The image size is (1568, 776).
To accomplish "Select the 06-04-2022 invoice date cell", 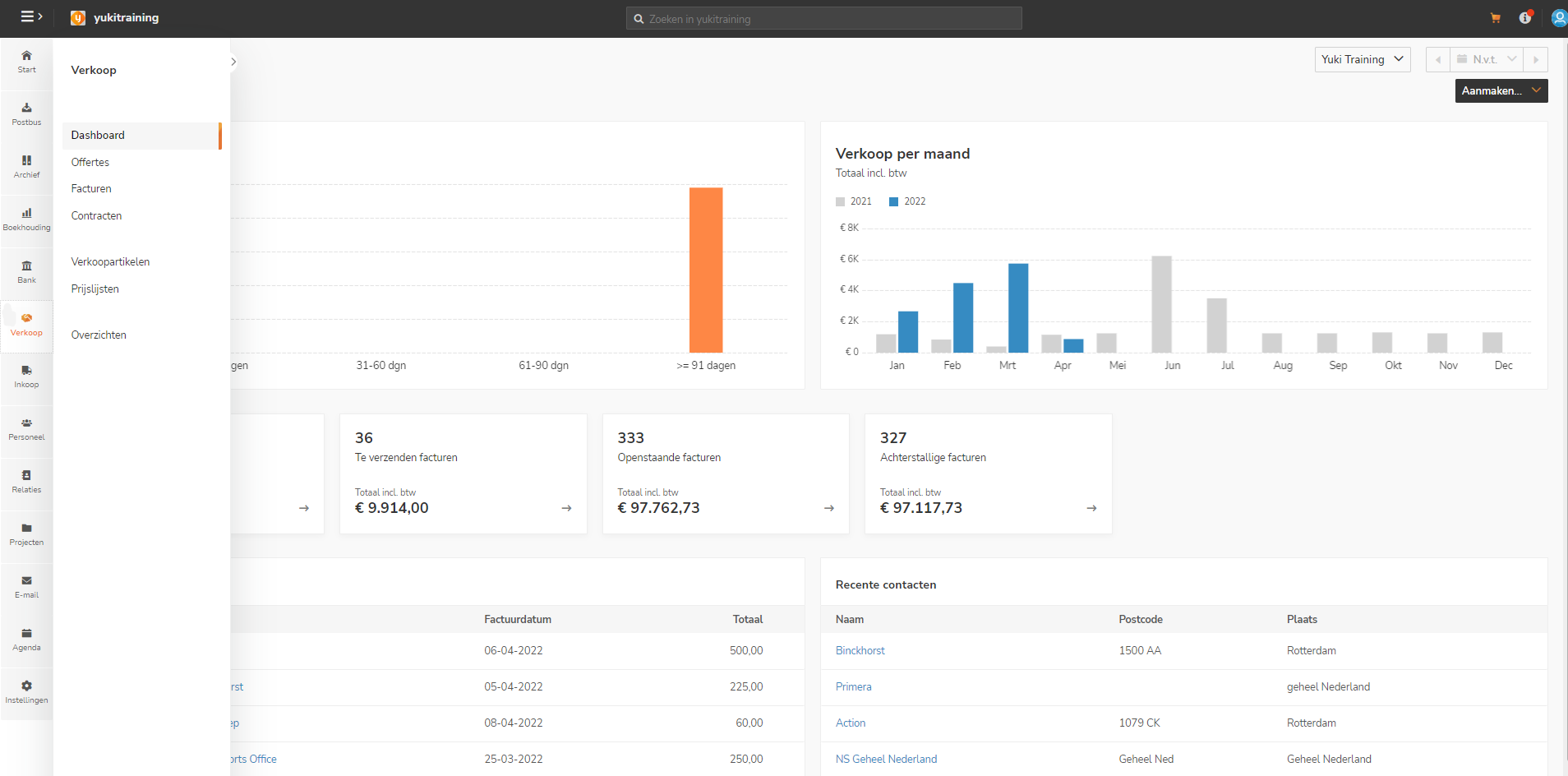I will tap(514, 651).
